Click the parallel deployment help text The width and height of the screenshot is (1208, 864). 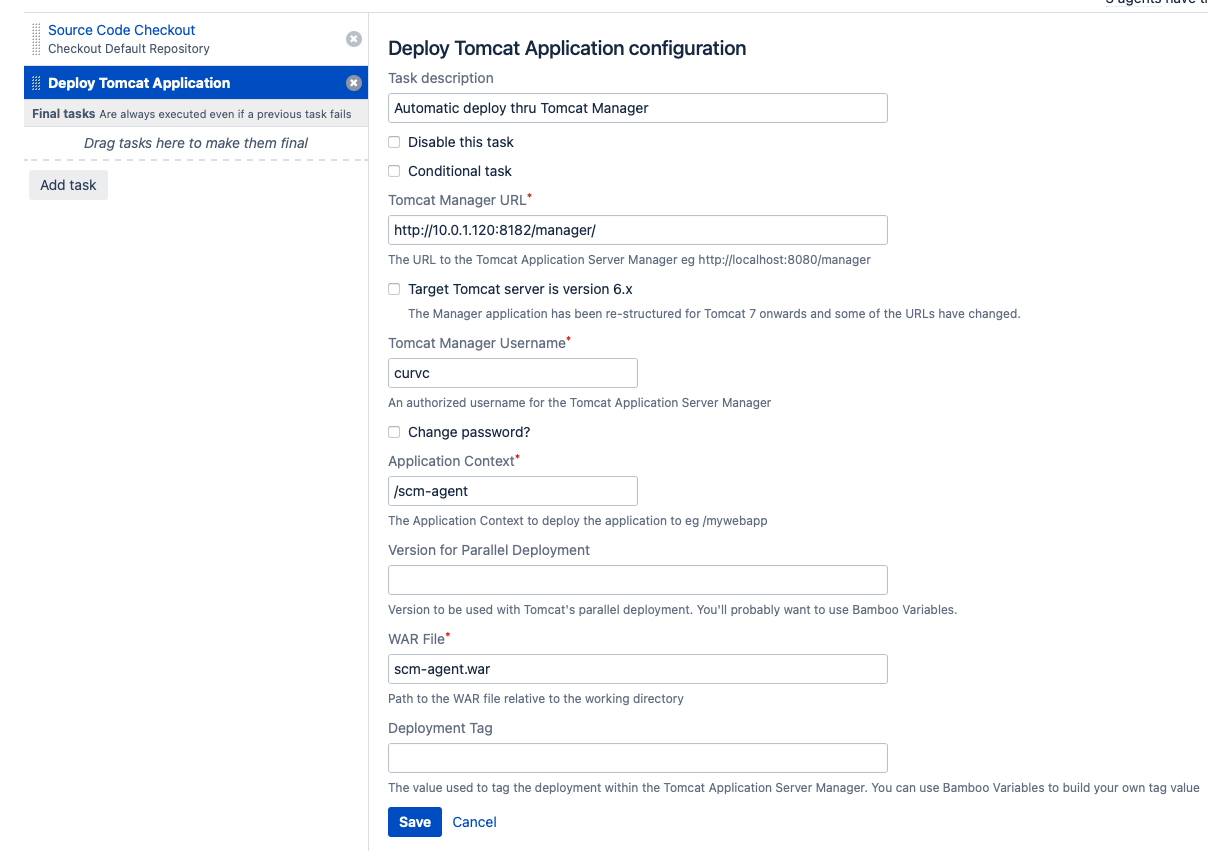pos(673,610)
